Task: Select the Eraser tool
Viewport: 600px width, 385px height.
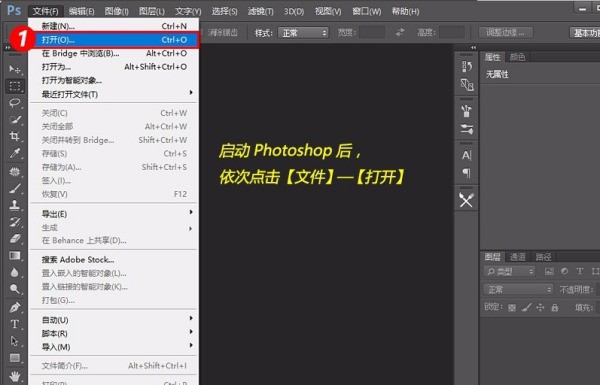Action: [15, 239]
